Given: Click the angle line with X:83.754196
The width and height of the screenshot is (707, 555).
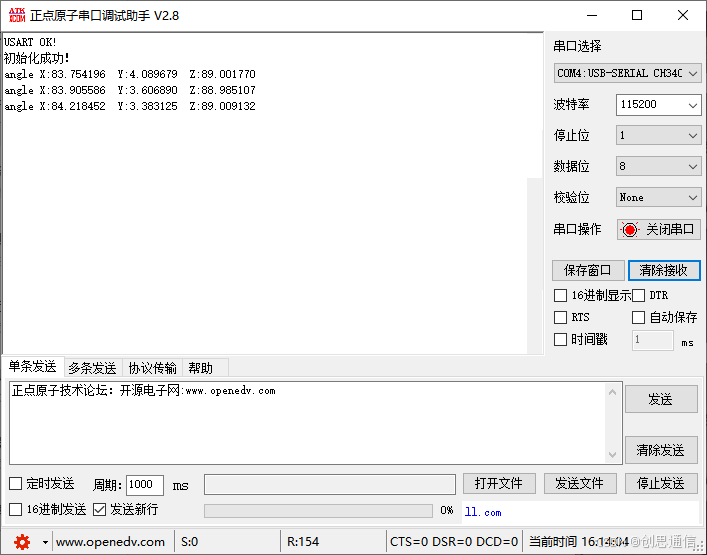Looking at the screenshot, I should (130, 74).
